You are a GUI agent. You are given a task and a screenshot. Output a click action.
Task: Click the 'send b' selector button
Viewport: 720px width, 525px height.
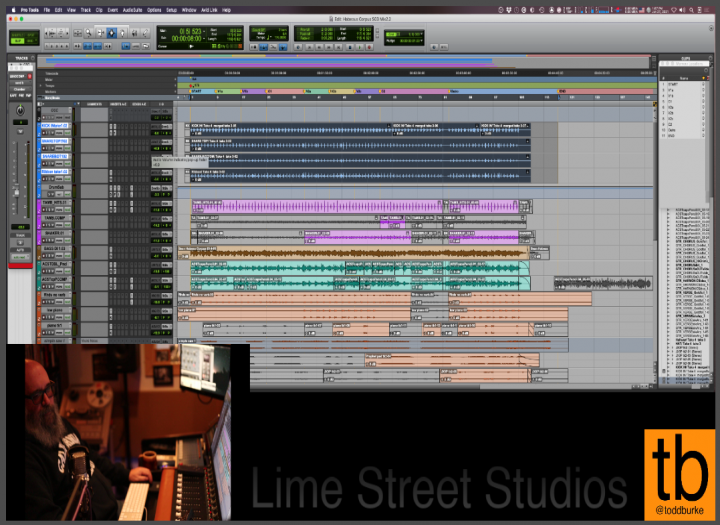[19, 83]
